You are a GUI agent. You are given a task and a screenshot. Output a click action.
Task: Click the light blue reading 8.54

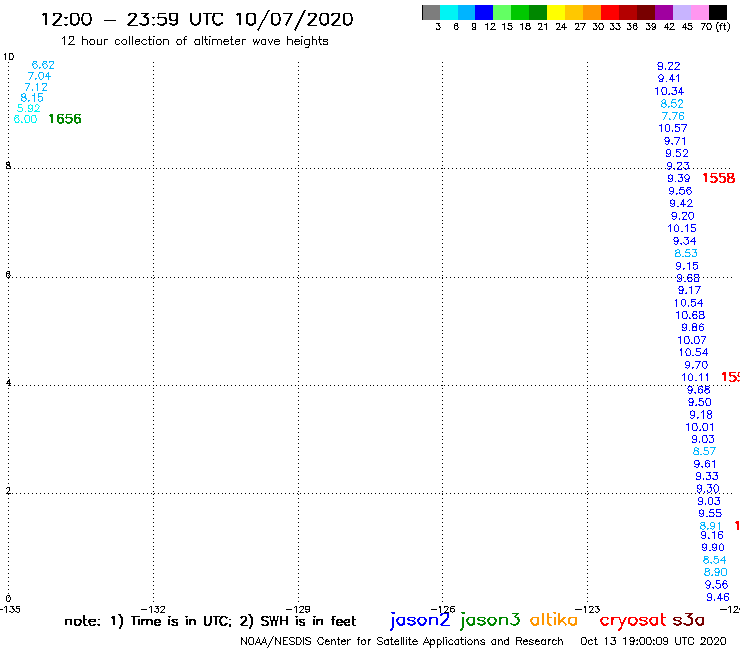[714, 560]
